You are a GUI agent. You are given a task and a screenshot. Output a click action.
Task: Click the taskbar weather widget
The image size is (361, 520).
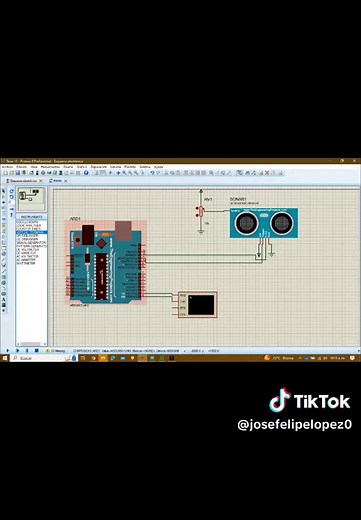[x=279, y=358]
